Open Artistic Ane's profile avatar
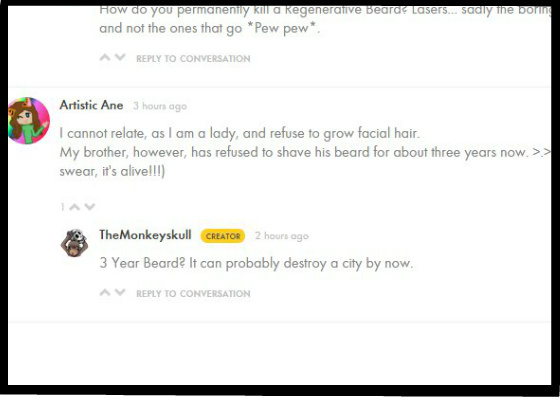The height and width of the screenshot is (400, 560). (x=29, y=121)
